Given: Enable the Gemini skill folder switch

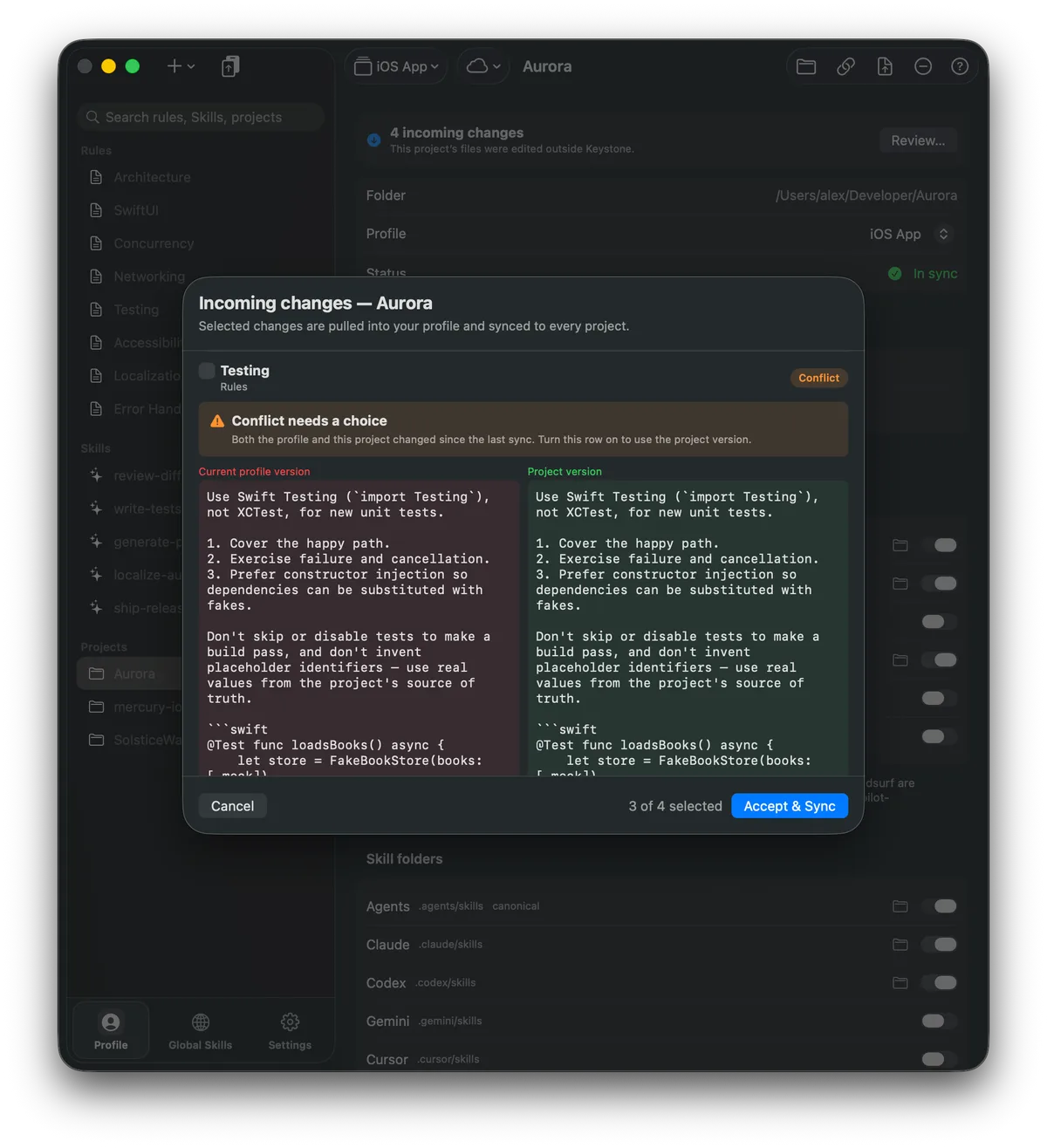Looking at the screenshot, I should coord(940,1021).
